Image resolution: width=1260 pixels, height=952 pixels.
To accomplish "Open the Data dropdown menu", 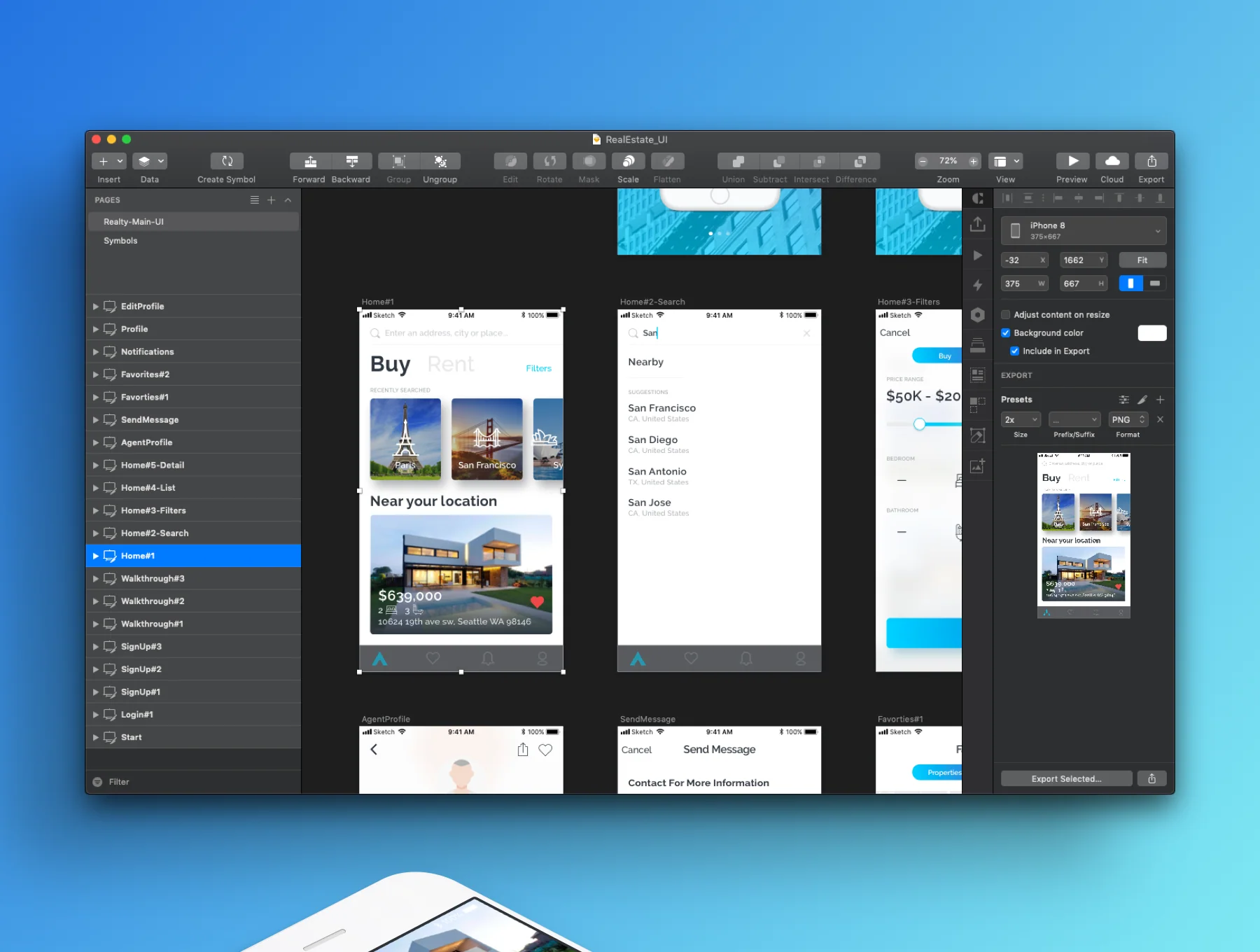I will point(150,161).
